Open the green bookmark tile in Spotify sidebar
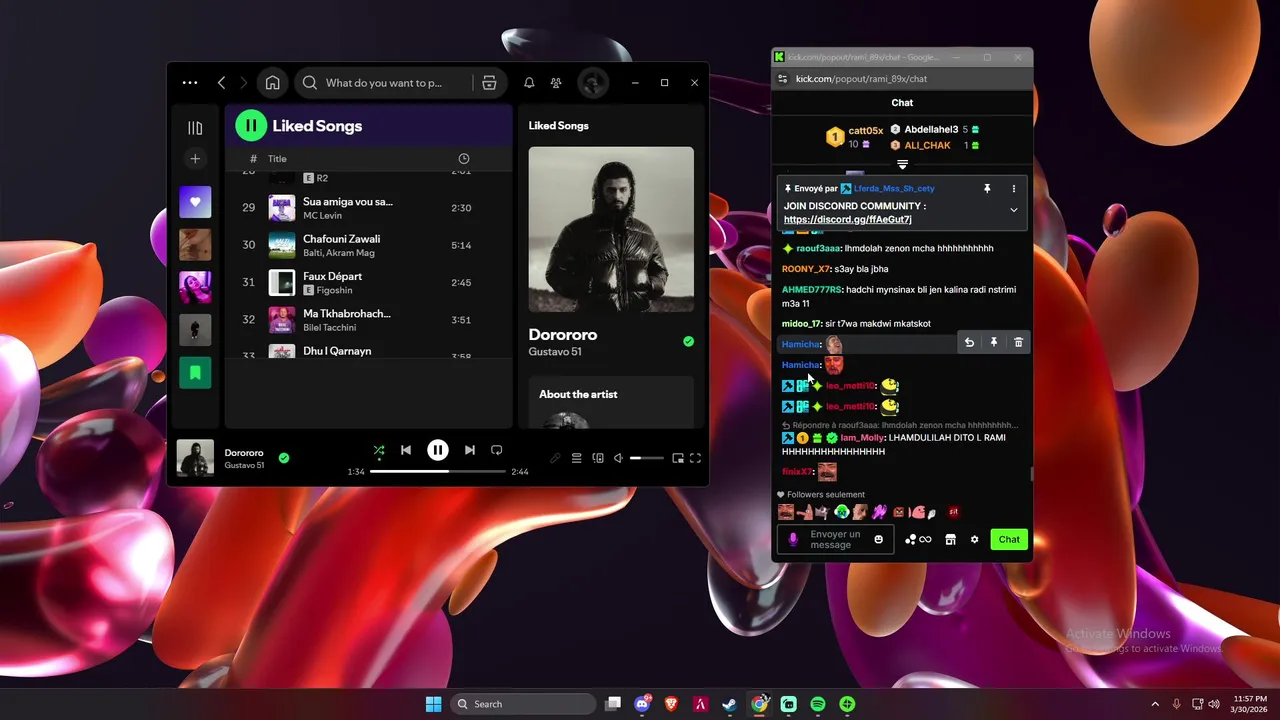 (x=195, y=373)
